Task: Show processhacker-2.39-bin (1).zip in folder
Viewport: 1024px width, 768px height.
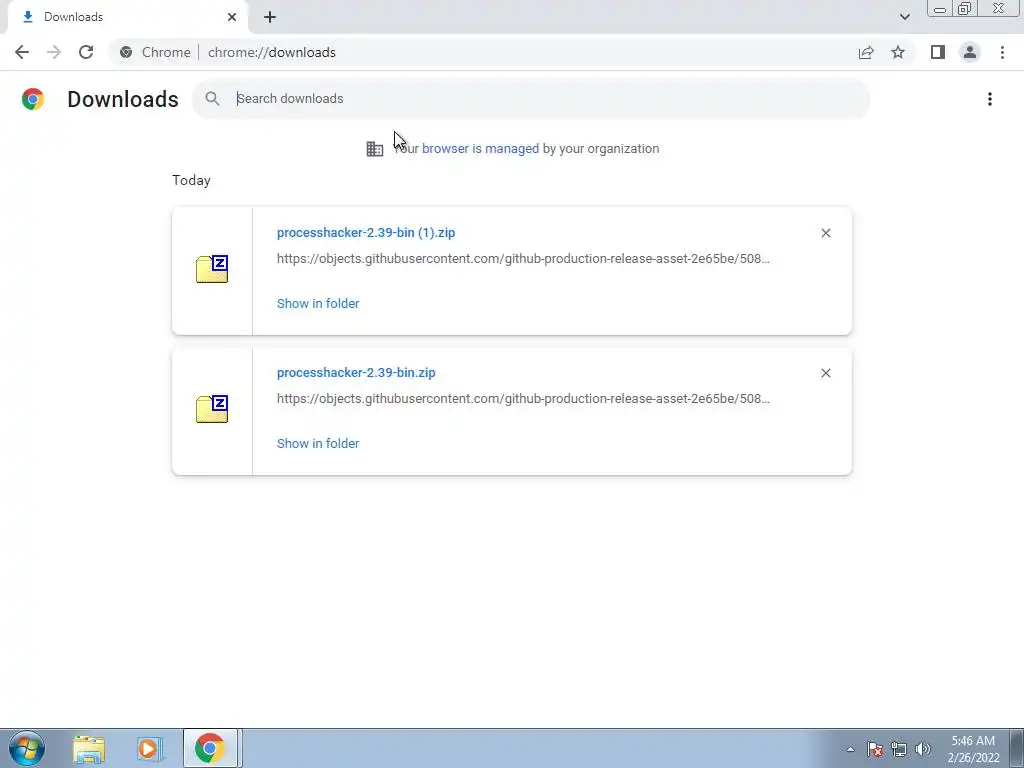Action: (318, 303)
